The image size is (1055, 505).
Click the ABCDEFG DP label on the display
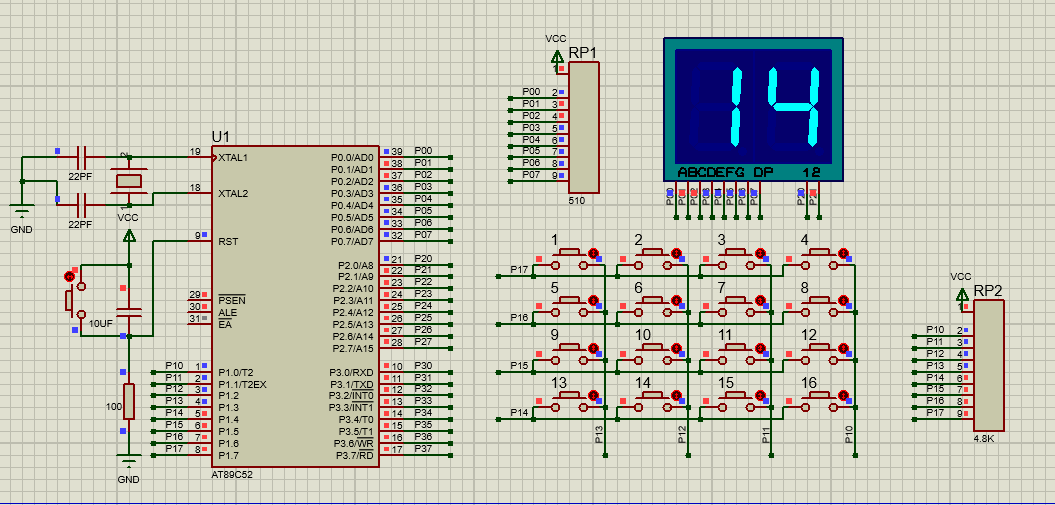point(725,173)
